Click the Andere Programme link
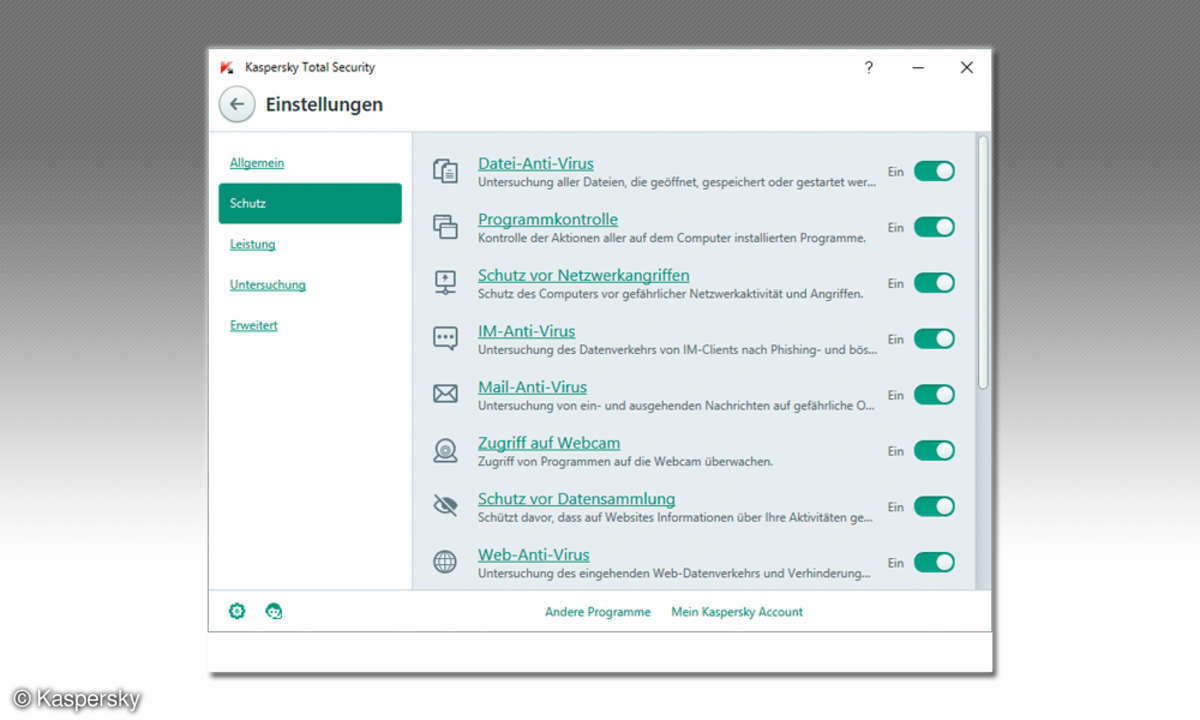The width and height of the screenshot is (1200, 720). (x=598, y=612)
